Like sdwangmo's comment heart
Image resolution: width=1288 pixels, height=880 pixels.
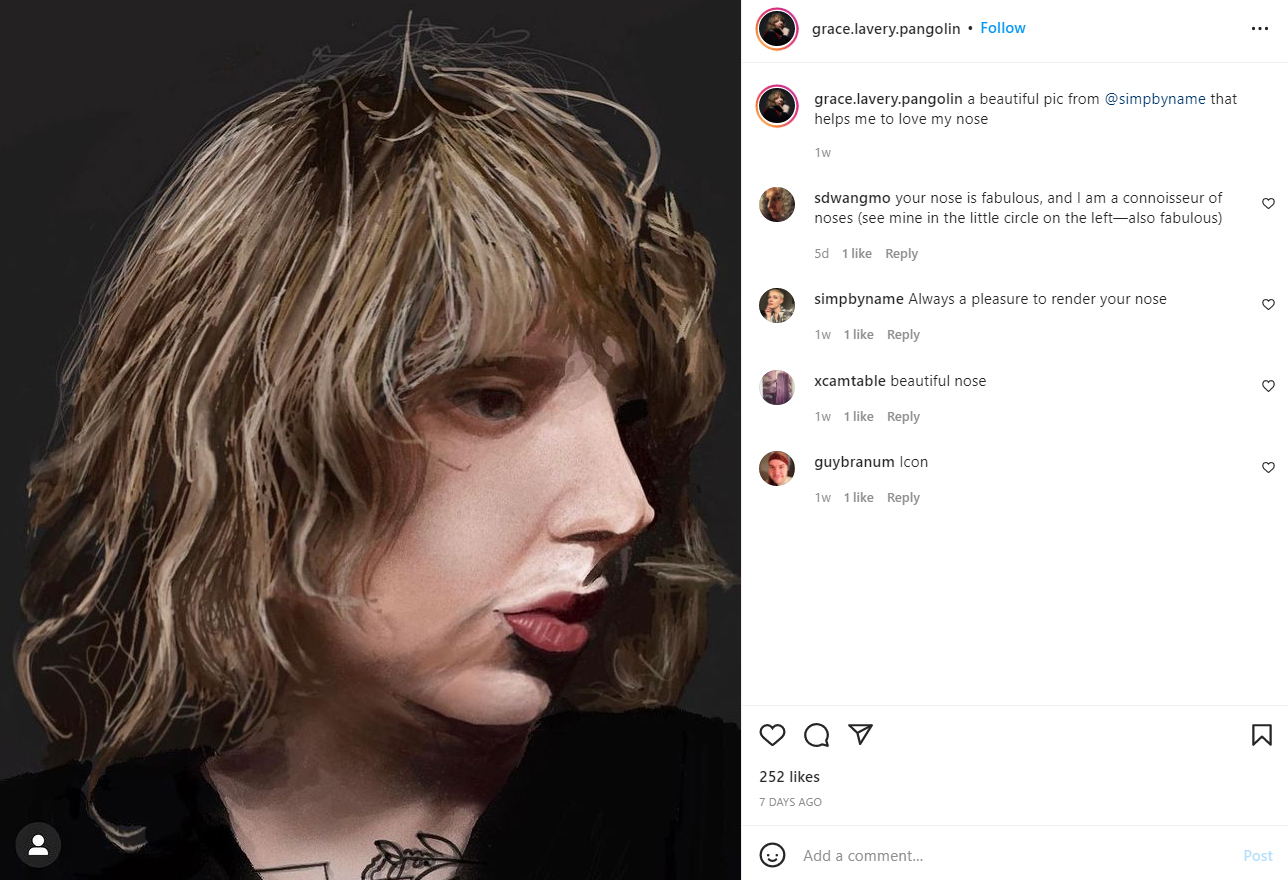click(1268, 203)
